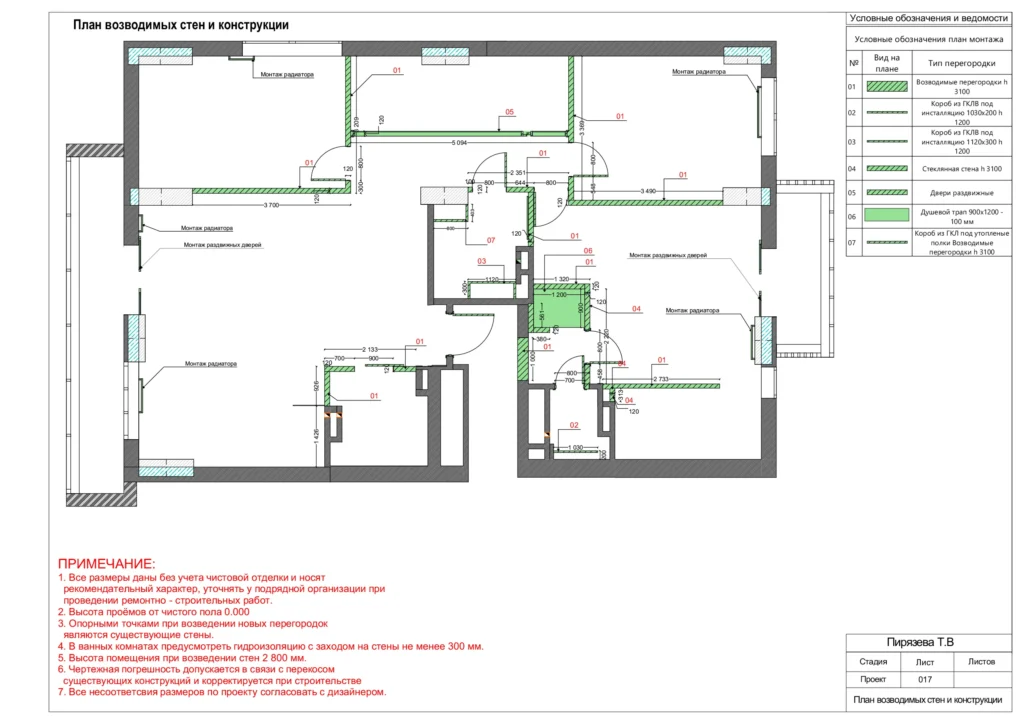Click the 5 094 dimension label

pos(460,143)
